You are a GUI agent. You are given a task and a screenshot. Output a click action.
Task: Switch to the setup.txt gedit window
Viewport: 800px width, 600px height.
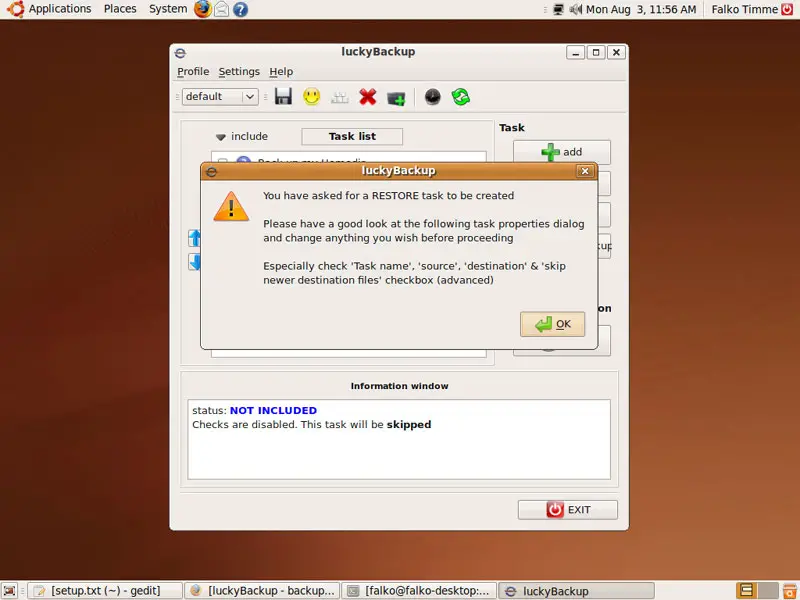(x=105, y=591)
